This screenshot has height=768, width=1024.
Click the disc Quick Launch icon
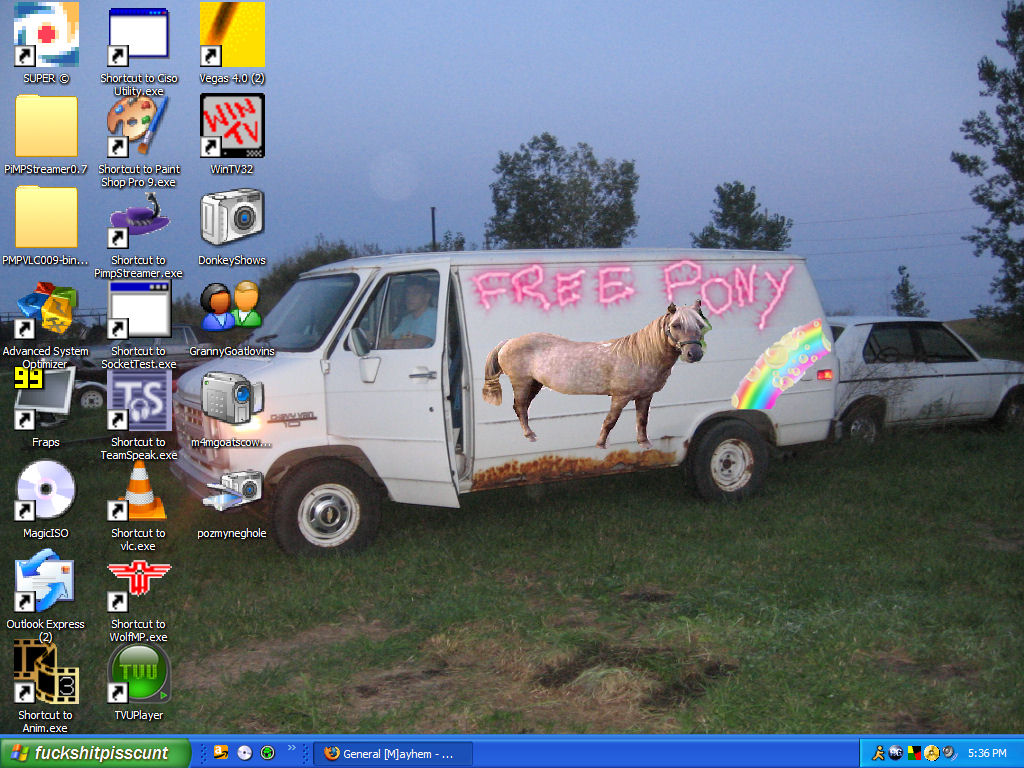coord(244,753)
